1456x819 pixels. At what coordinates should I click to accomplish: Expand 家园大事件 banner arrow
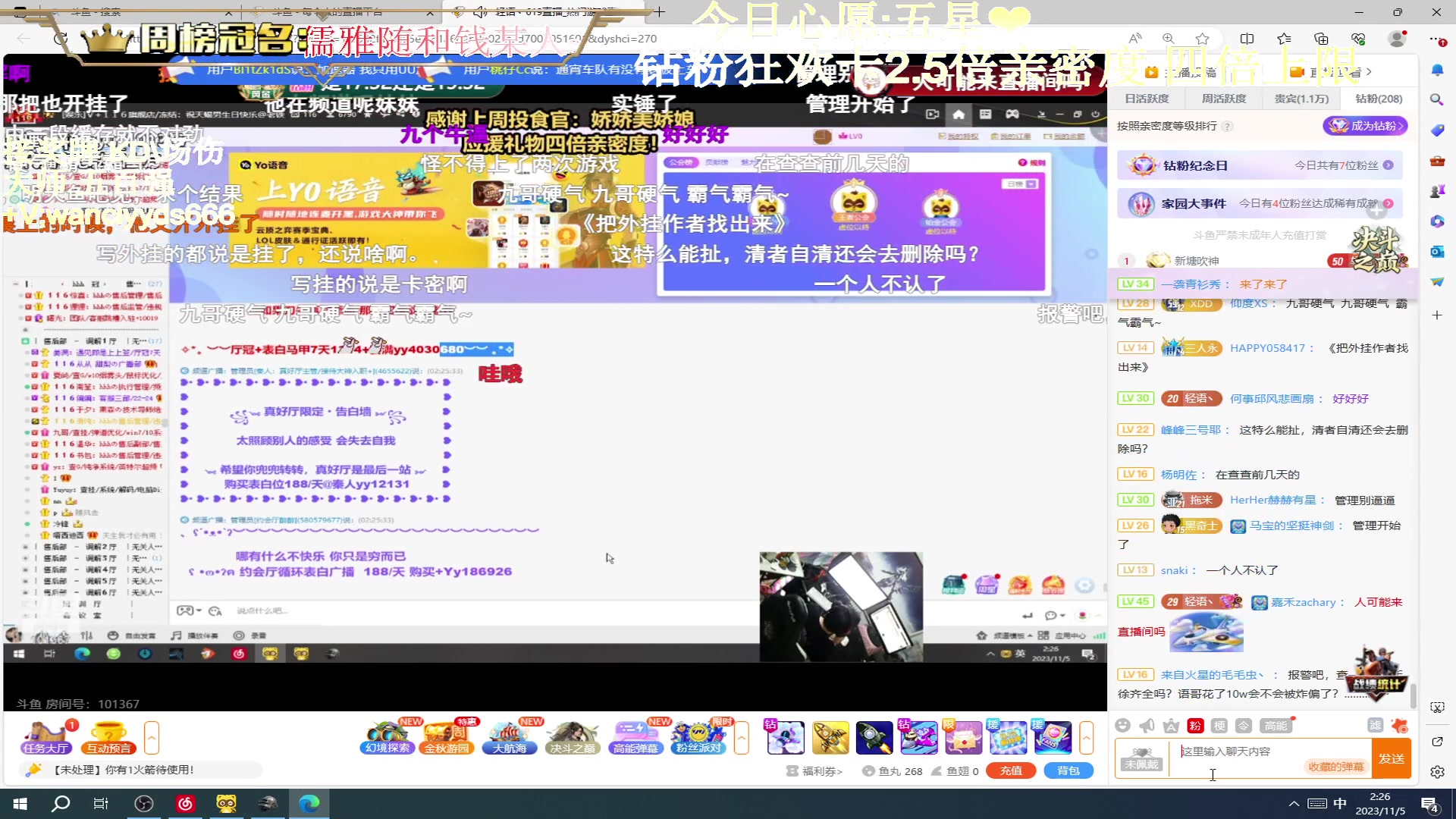click(1389, 203)
